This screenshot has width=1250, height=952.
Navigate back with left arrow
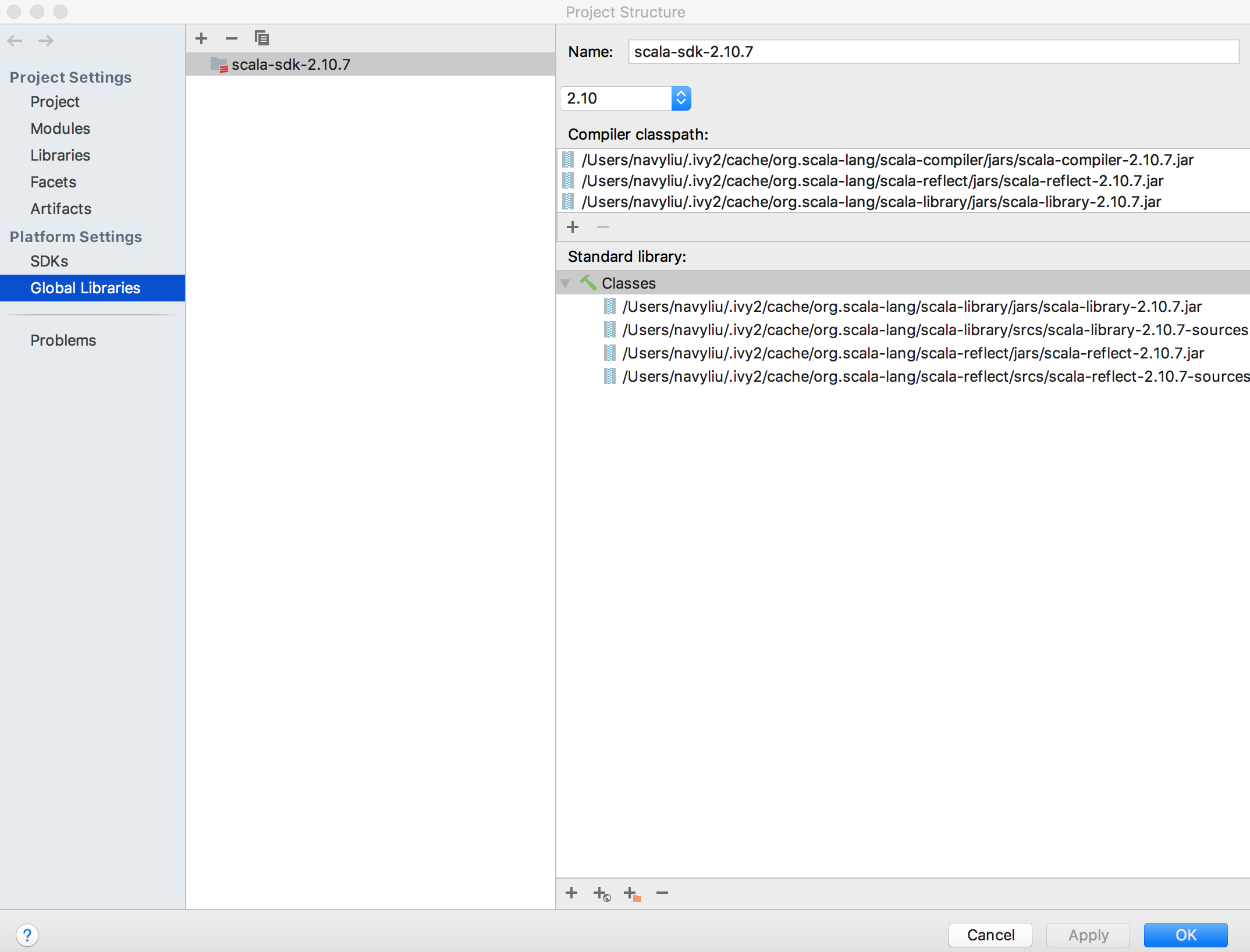point(15,41)
